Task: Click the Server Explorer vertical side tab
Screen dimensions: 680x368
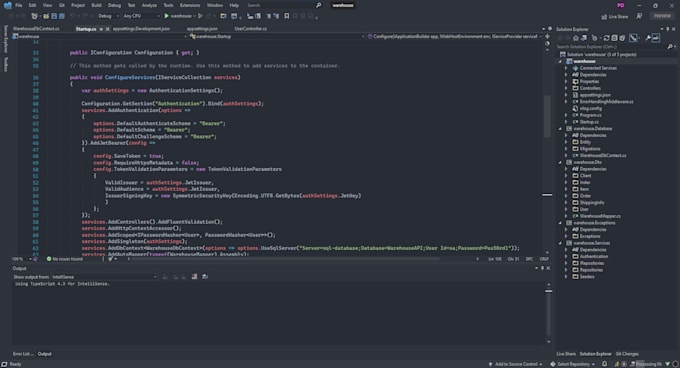Action: pos(6,39)
